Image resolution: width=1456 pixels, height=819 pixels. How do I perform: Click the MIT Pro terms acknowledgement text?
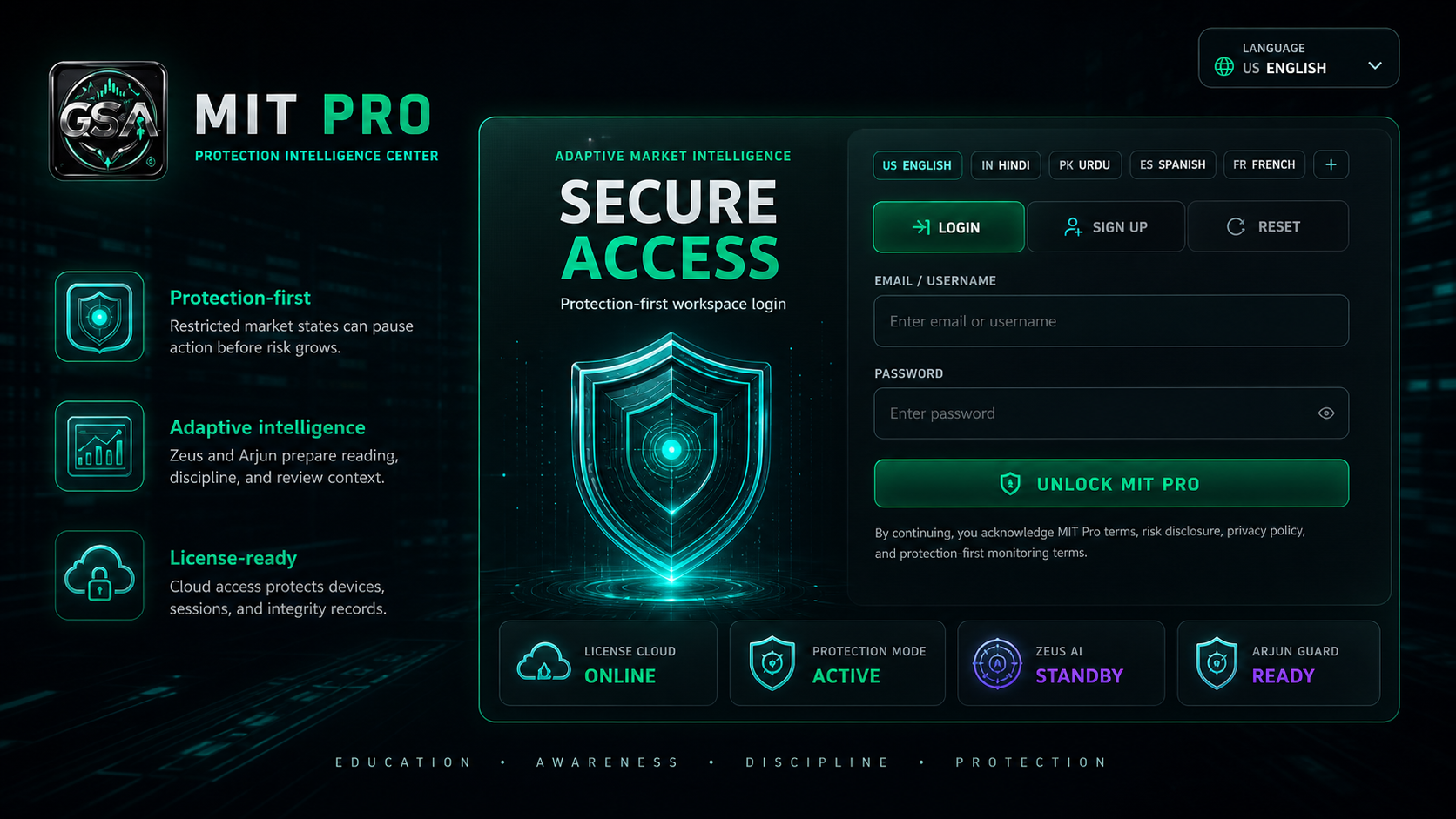(1090, 541)
